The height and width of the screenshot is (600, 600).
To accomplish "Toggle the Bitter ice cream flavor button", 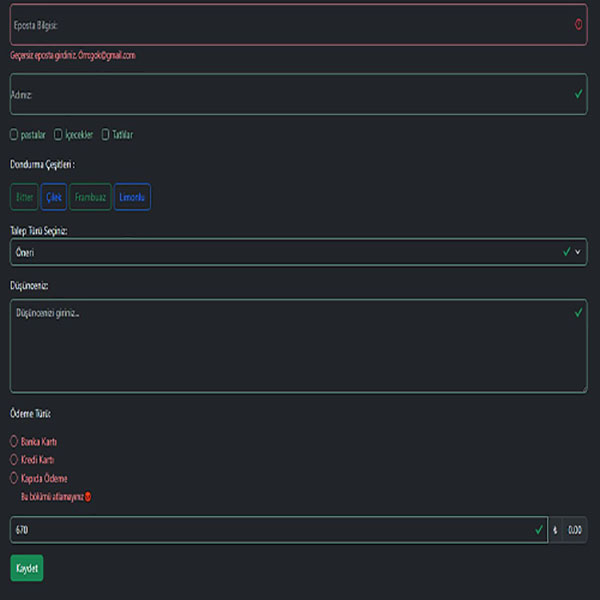I will pyautogui.click(x=24, y=198).
